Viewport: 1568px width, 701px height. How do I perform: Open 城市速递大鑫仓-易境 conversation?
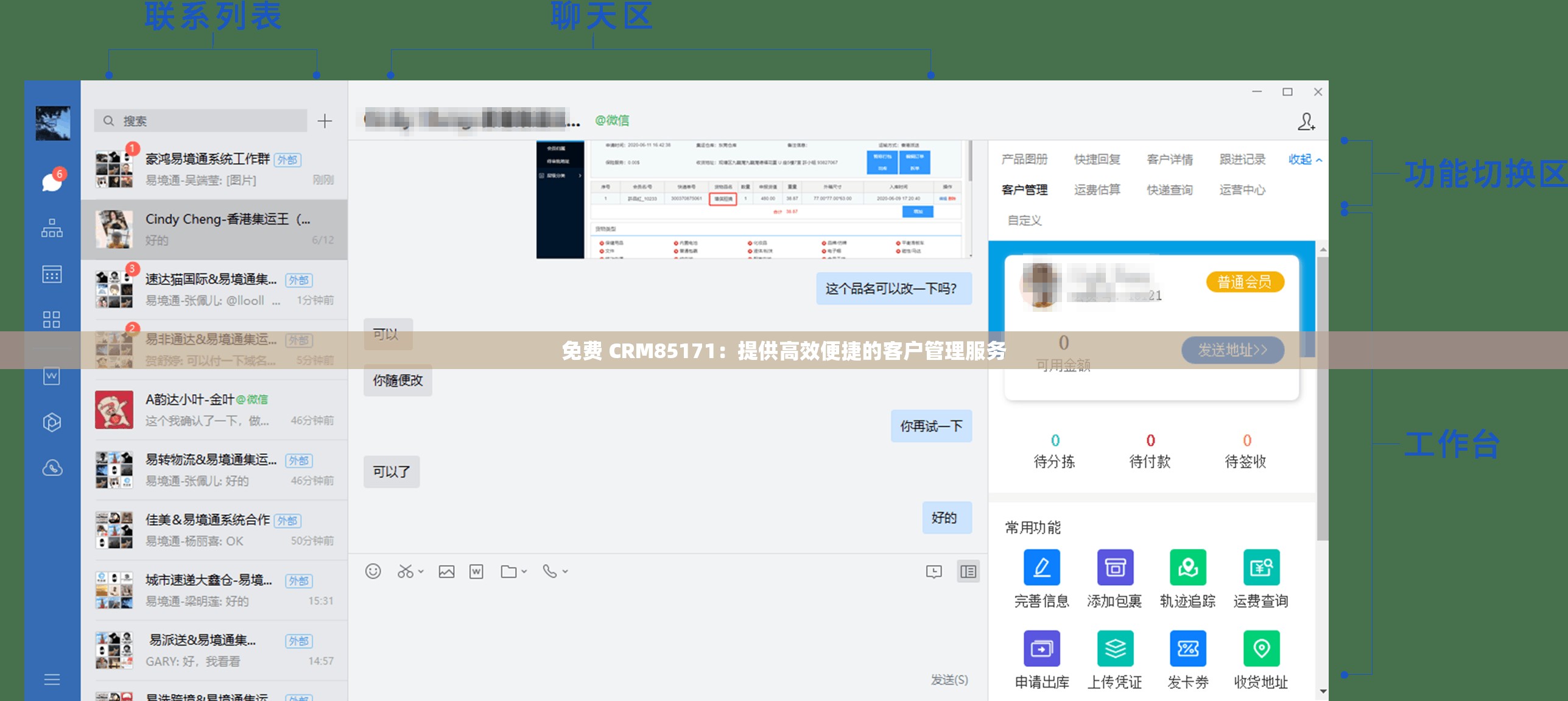pos(214,591)
